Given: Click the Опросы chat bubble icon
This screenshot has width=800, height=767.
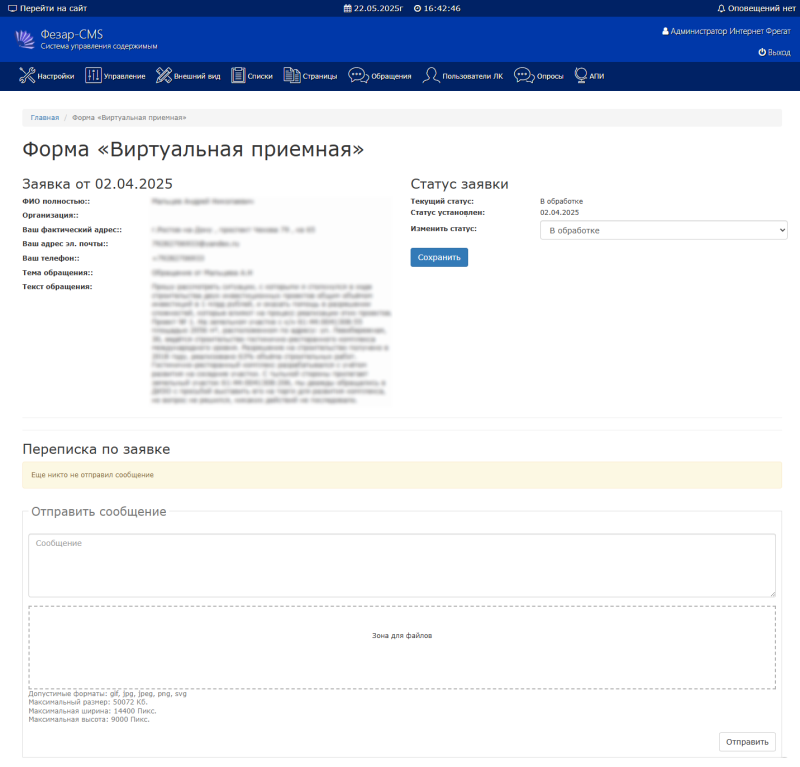Looking at the screenshot, I should click(523, 76).
